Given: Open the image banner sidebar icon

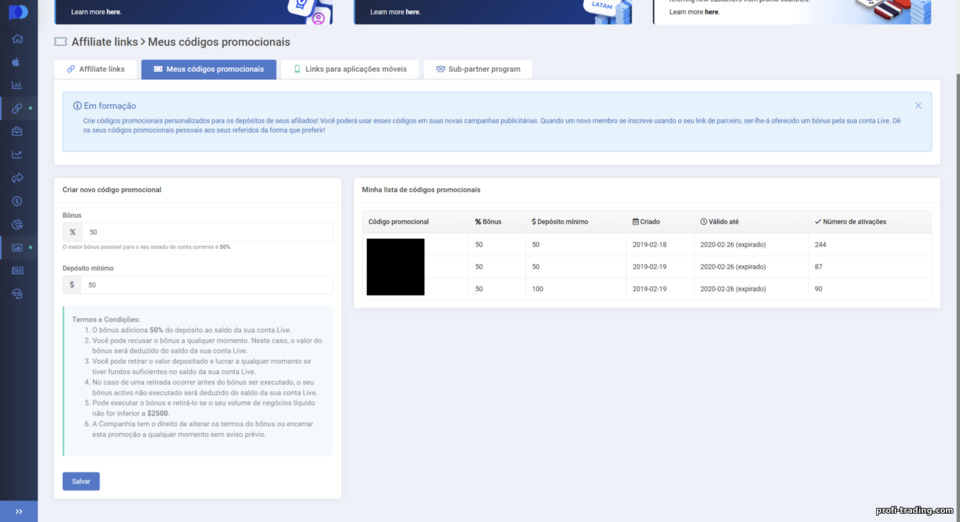Looking at the screenshot, I should tap(17, 248).
